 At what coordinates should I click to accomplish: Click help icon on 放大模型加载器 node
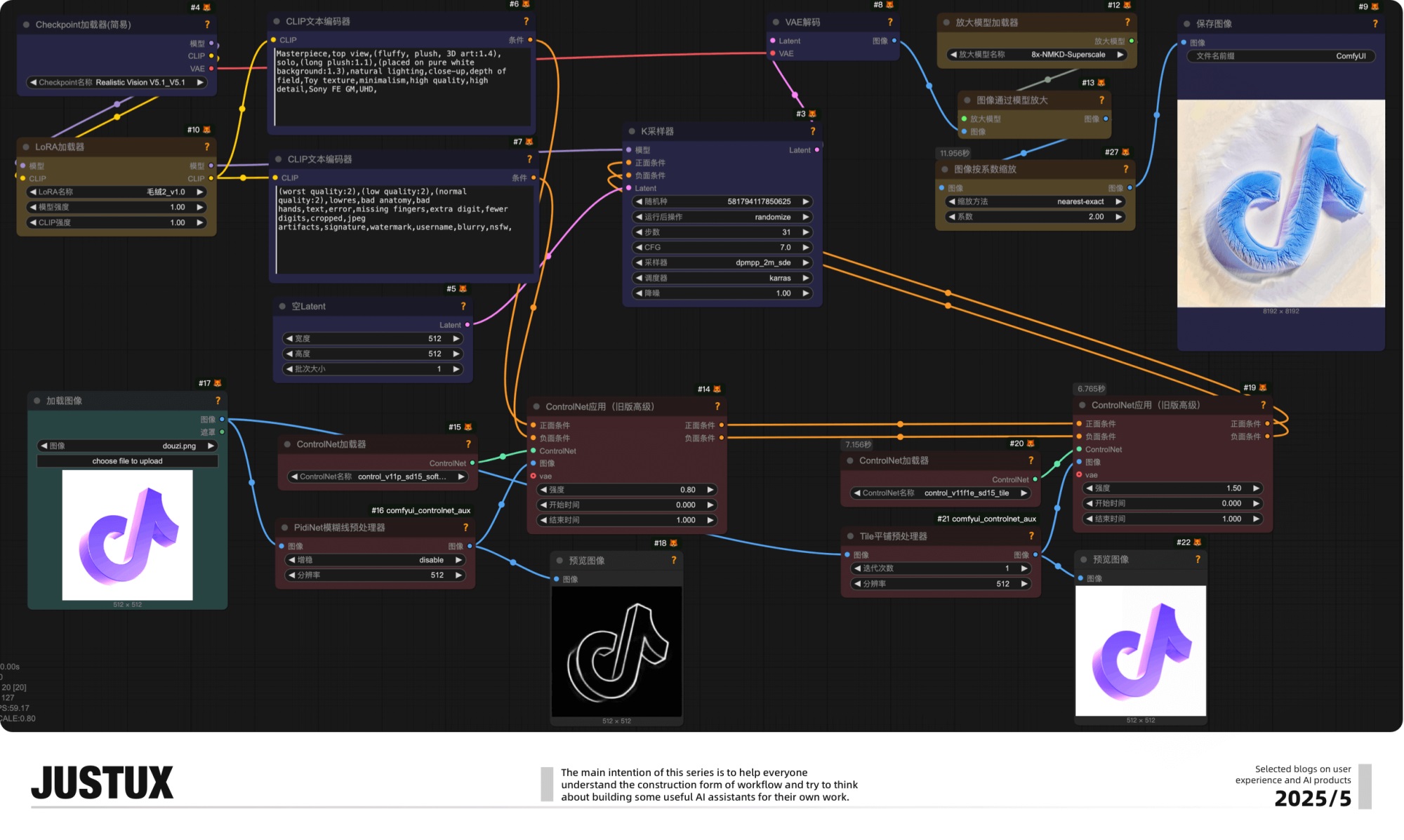(x=1127, y=22)
